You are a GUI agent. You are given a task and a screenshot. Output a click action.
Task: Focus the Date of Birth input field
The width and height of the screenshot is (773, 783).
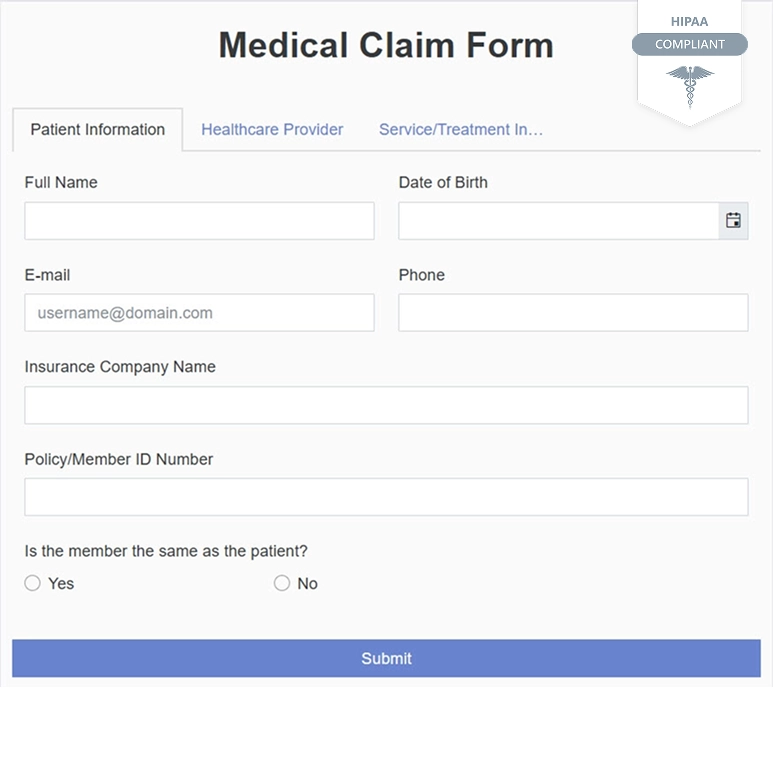point(558,221)
